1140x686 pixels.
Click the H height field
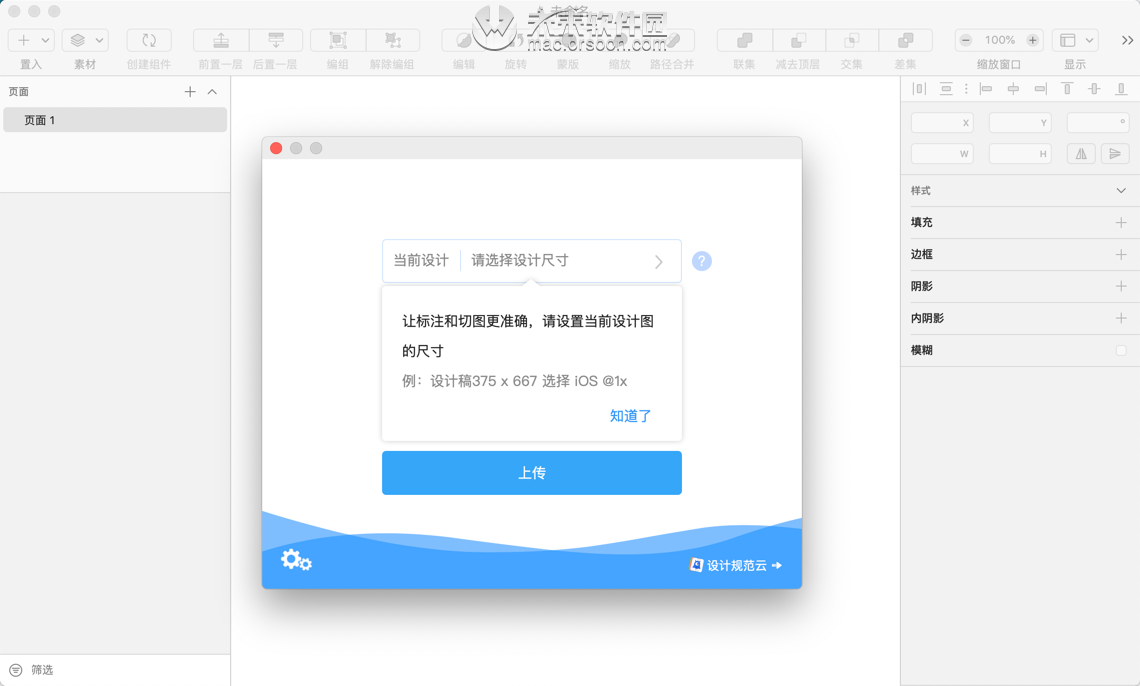(1020, 153)
